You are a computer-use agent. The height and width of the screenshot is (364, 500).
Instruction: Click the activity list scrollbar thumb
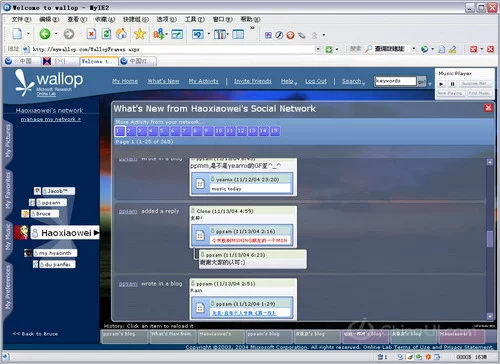tap(490, 239)
